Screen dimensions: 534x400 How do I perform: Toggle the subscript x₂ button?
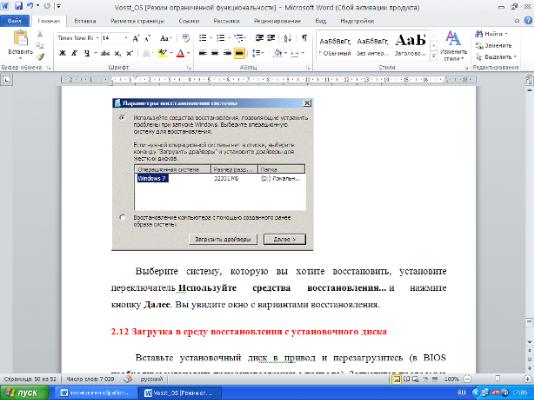click(118, 53)
